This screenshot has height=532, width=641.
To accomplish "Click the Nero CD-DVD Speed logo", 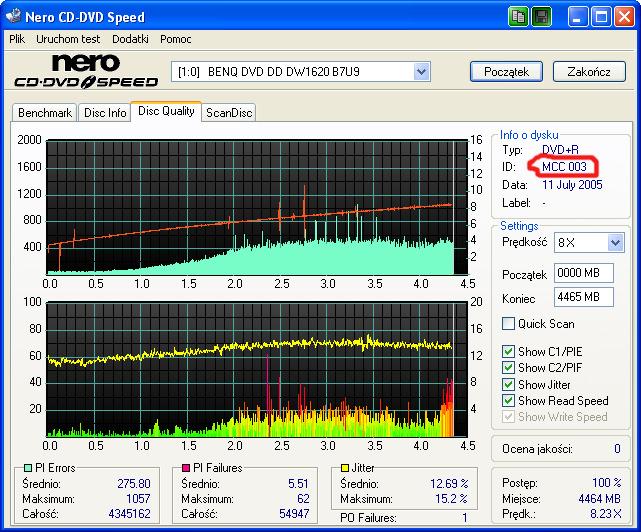I will click(86, 72).
